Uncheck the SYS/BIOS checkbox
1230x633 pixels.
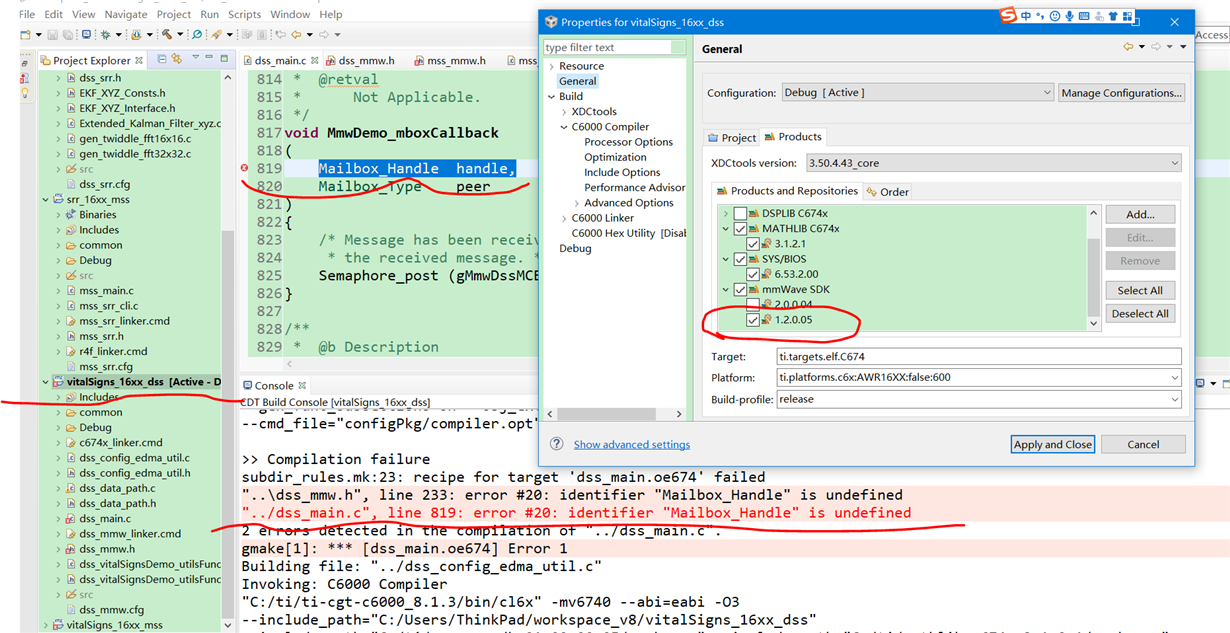click(x=740, y=259)
